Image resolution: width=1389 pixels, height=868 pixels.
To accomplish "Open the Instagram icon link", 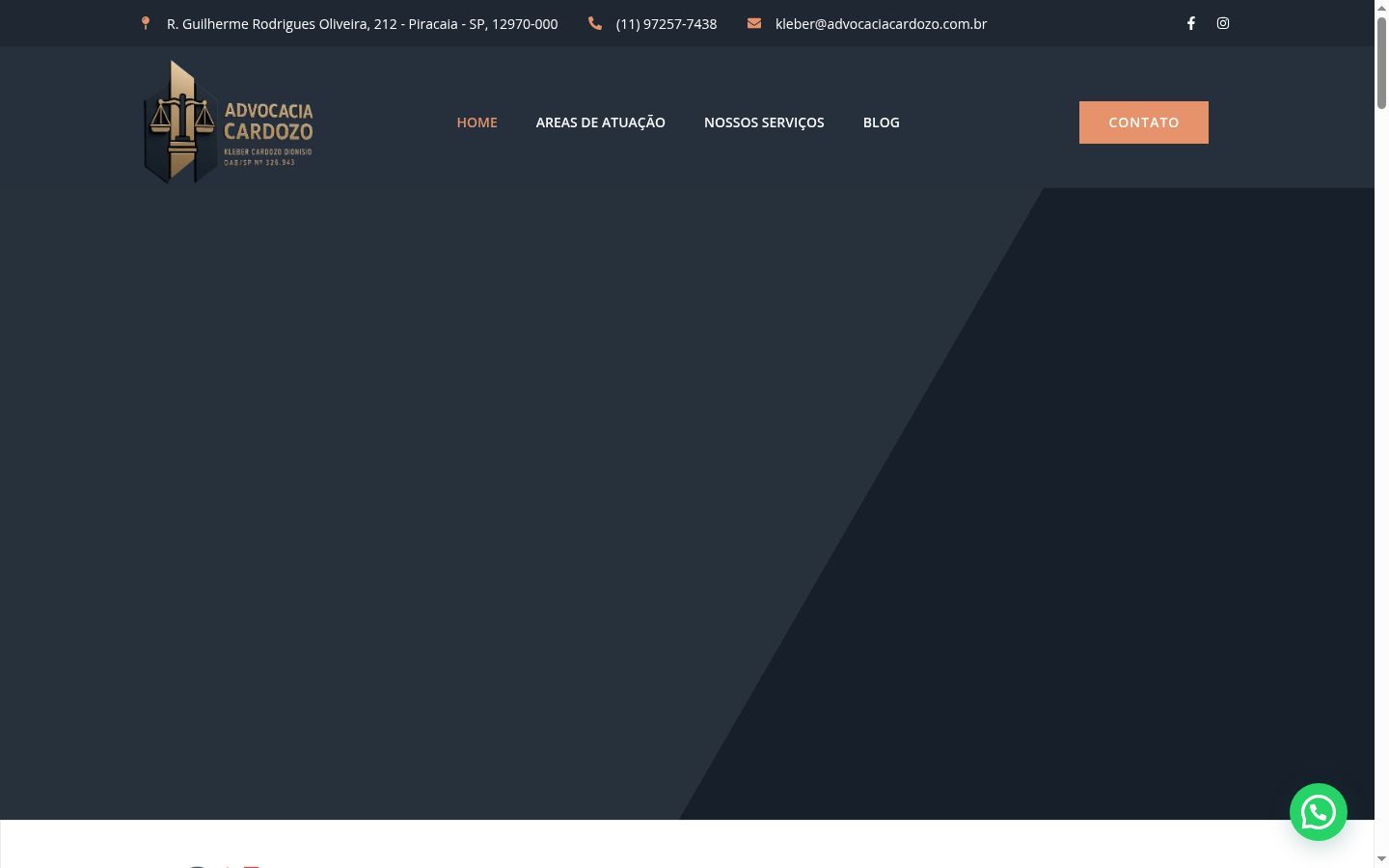I will pos(1223,23).
